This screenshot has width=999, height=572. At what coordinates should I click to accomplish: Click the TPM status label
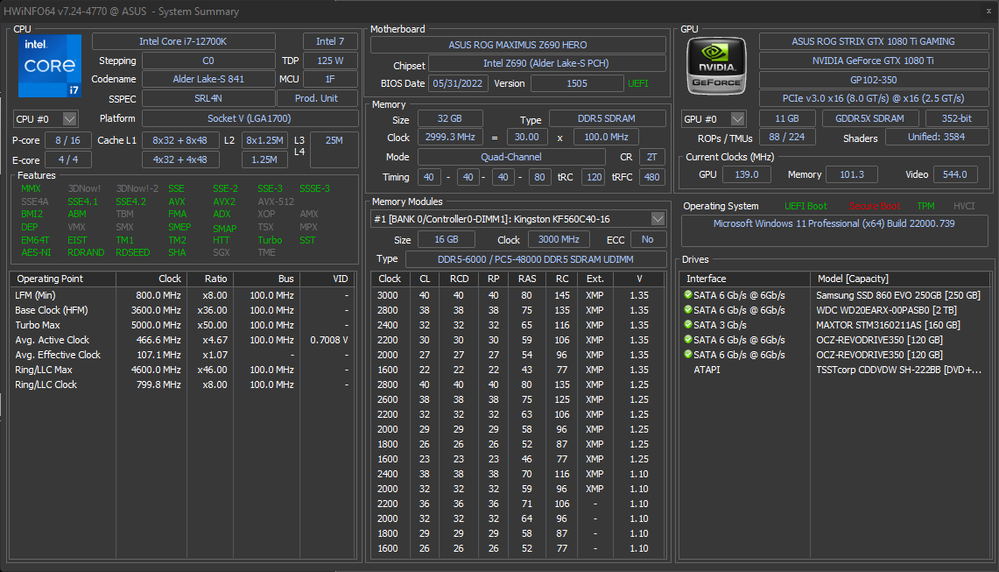click(926, 206)
